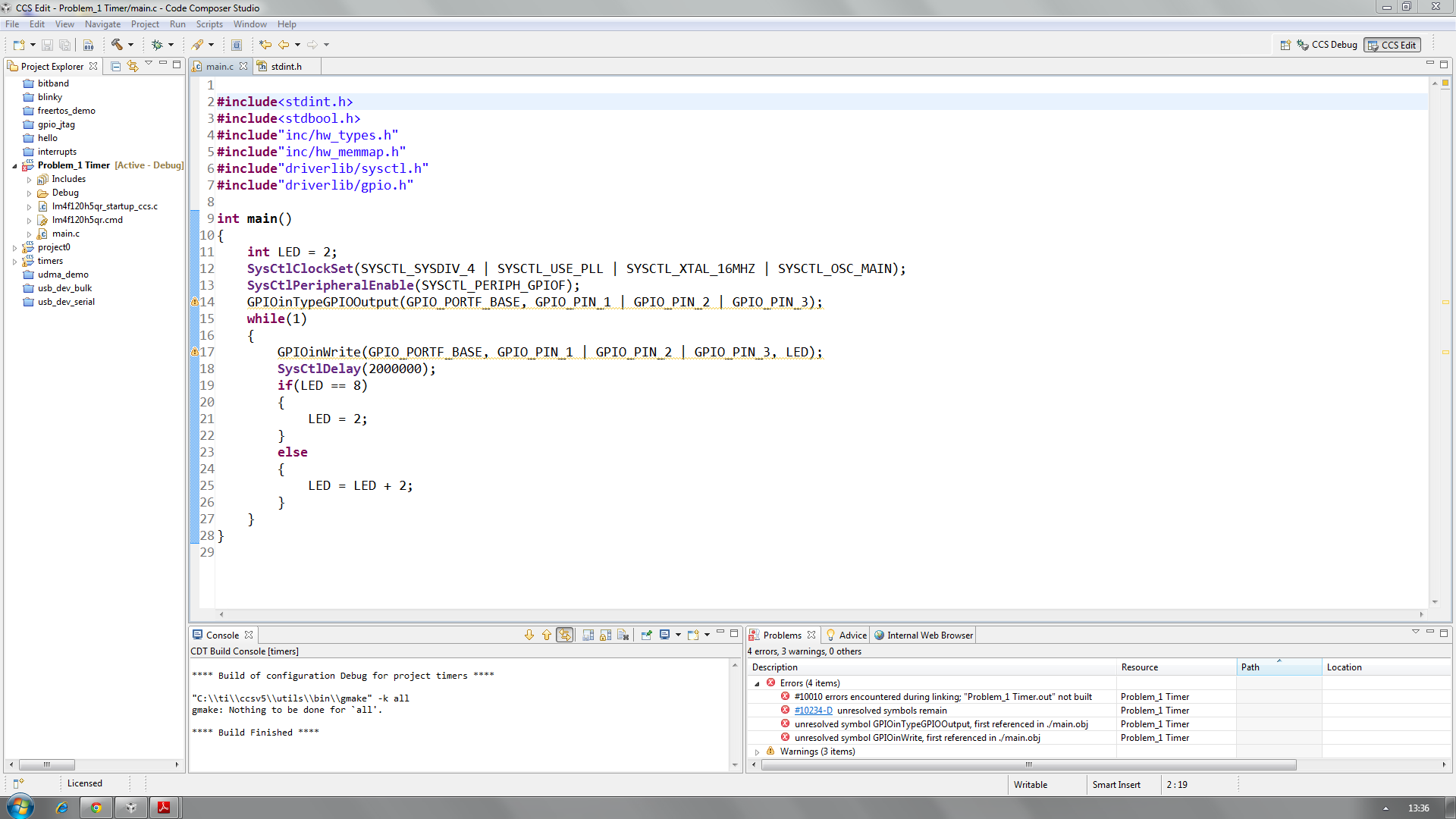This screenshot has height=819, width=1456.
Task: Click Next Error down arrow in Console
Action: point(529,635)
